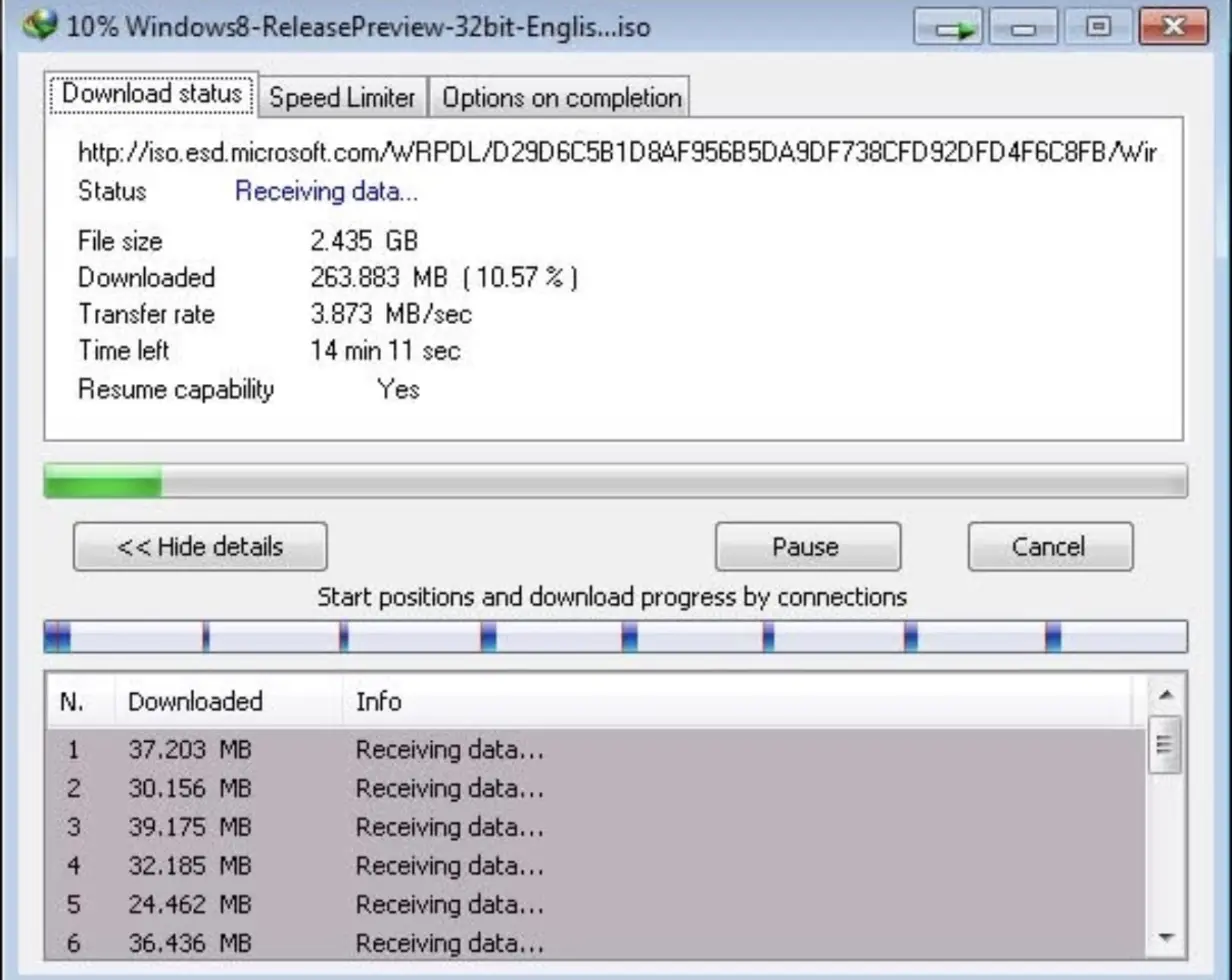Open the Options on completion tab
Screen dimensions: 1232x980
click(561, 97)
